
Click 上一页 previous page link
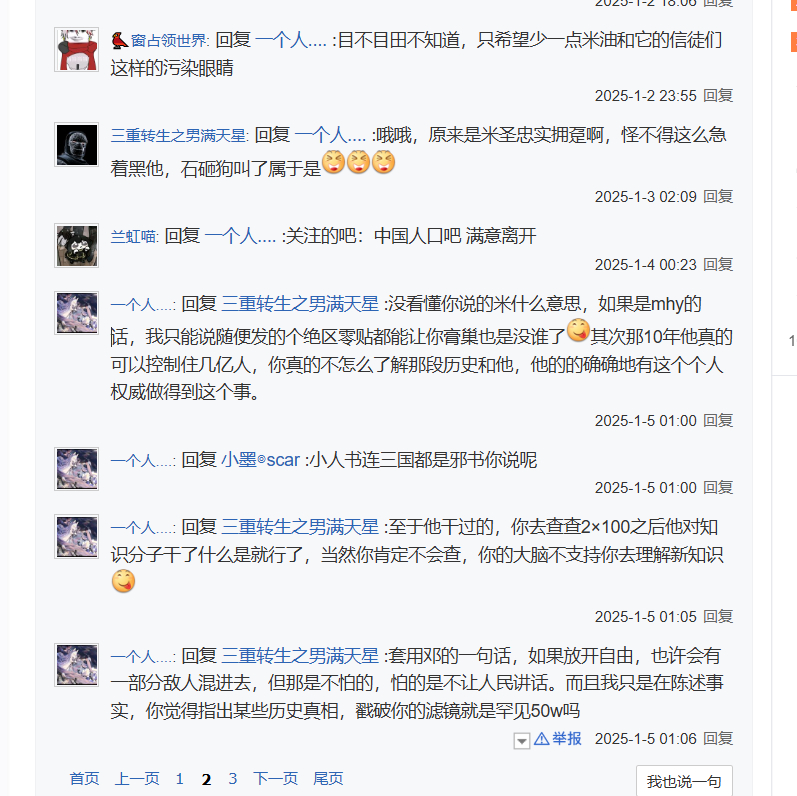(x=137, y=778)
